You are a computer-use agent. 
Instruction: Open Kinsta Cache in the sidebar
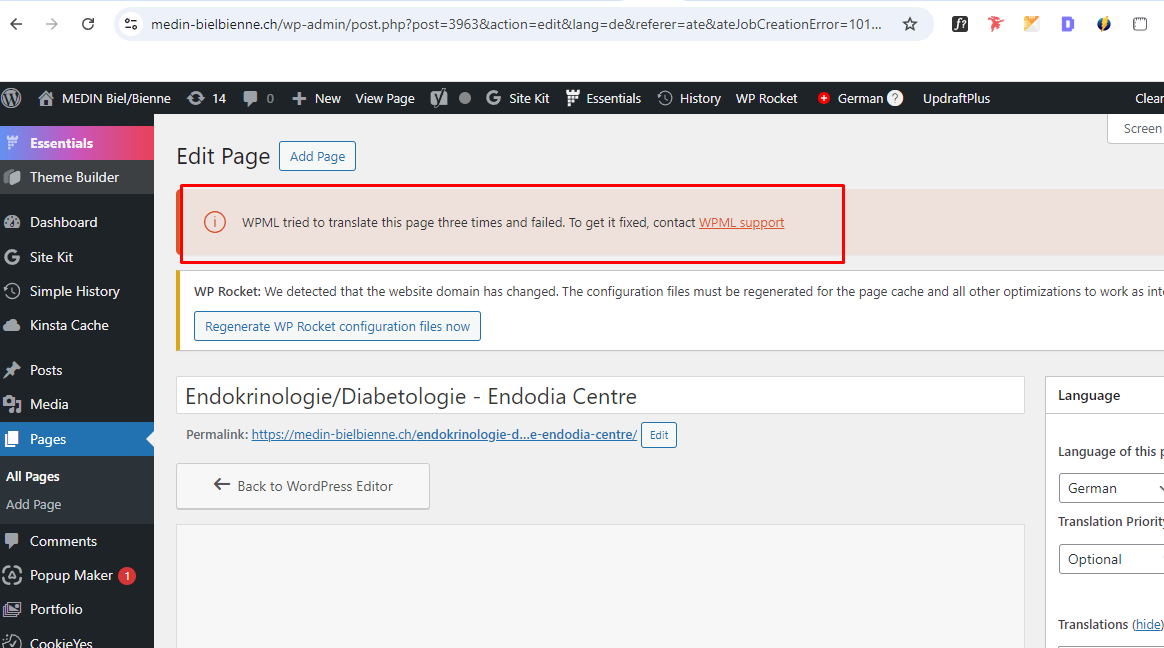point(76,325)
